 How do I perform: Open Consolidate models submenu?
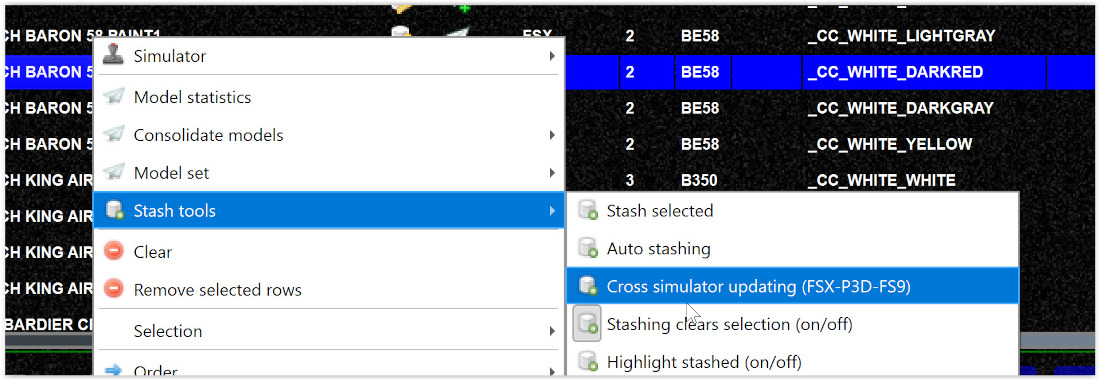(329, 135)
